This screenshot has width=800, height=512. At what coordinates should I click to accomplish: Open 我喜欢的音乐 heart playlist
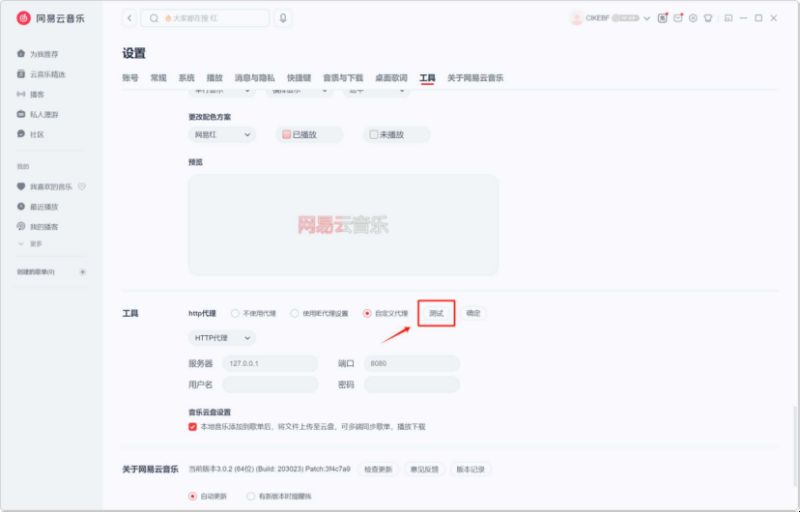pyautogui.click(x=45, y=187)
